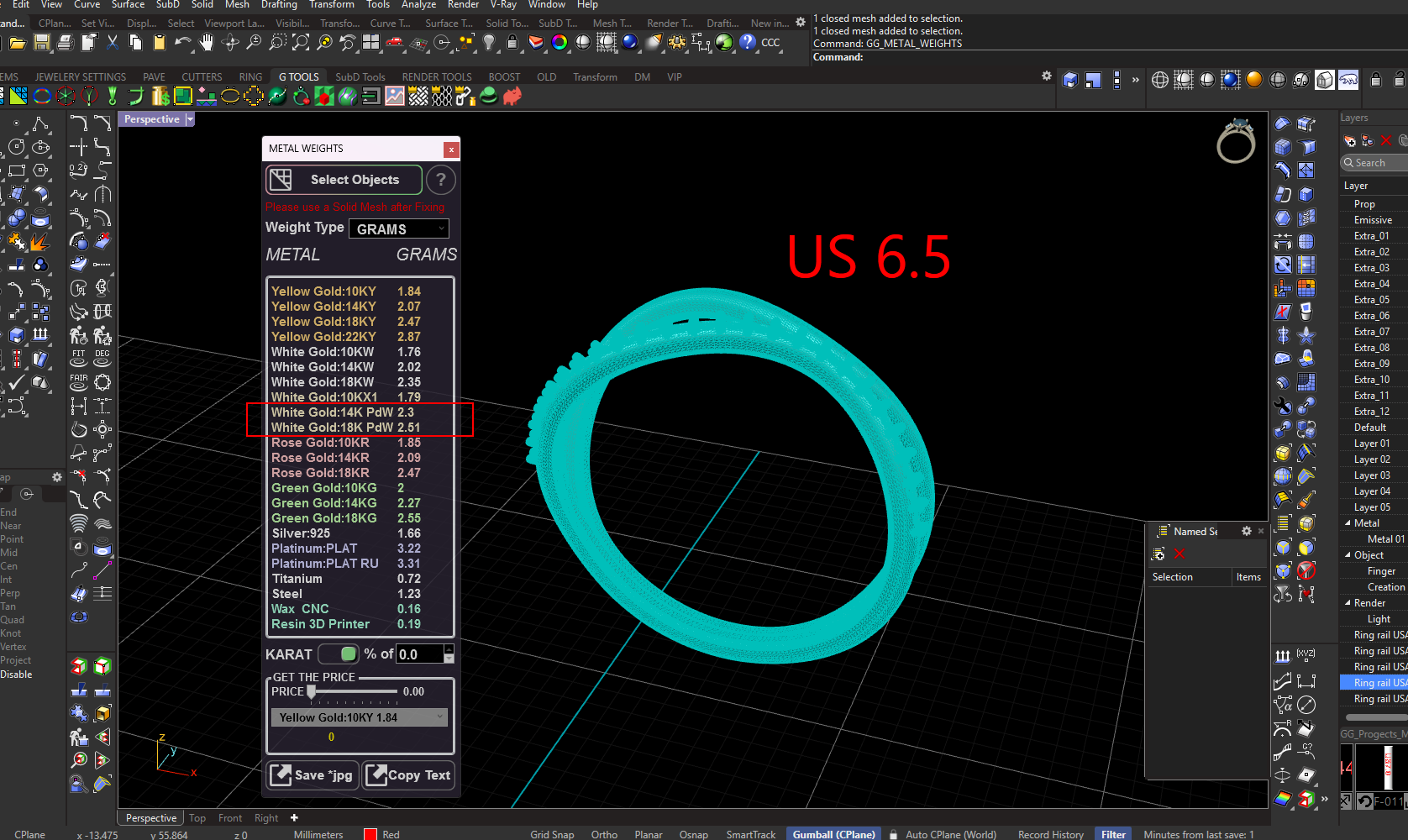The height and width of the screenshot is (840, 1408).
Task: Click the Select Objects button
Action: [x=344, y=180]
